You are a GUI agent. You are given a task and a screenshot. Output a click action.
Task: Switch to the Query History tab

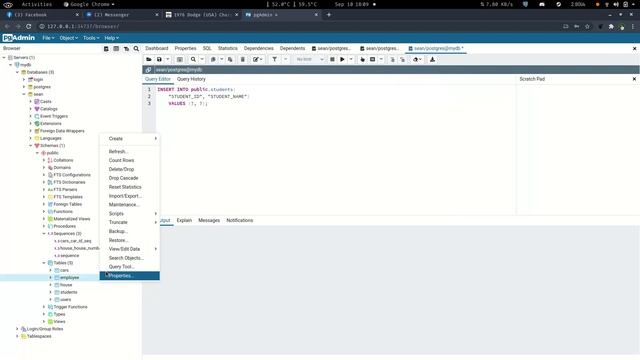coord(191,79)
